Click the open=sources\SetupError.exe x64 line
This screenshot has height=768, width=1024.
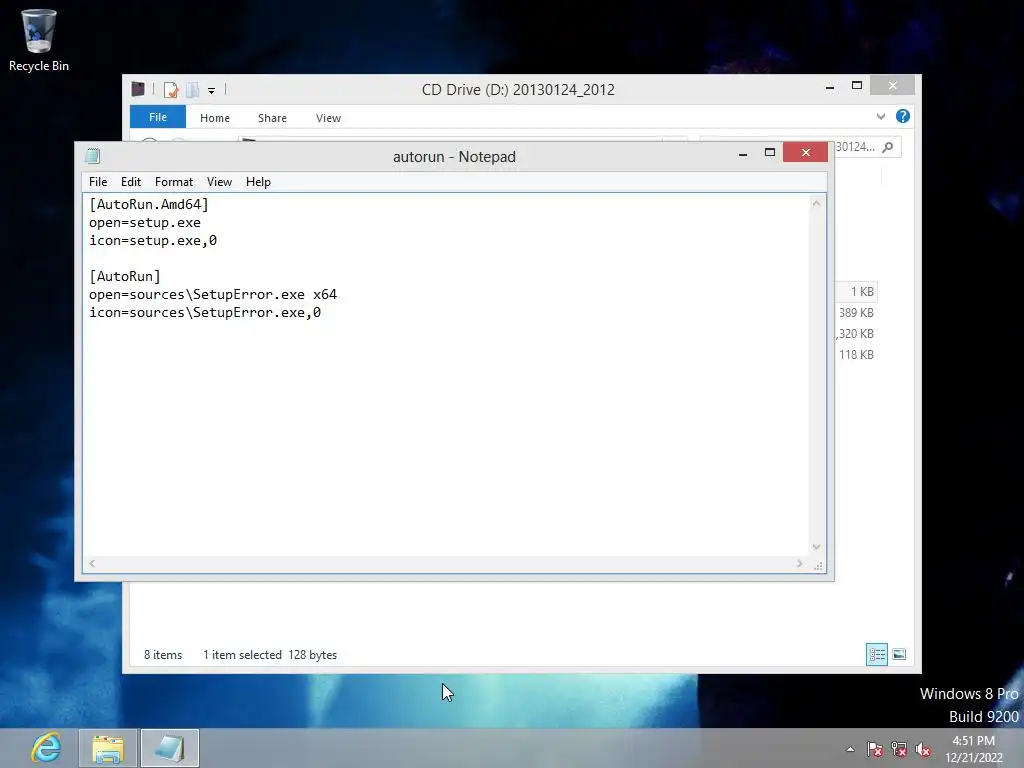tap(213, 295)
